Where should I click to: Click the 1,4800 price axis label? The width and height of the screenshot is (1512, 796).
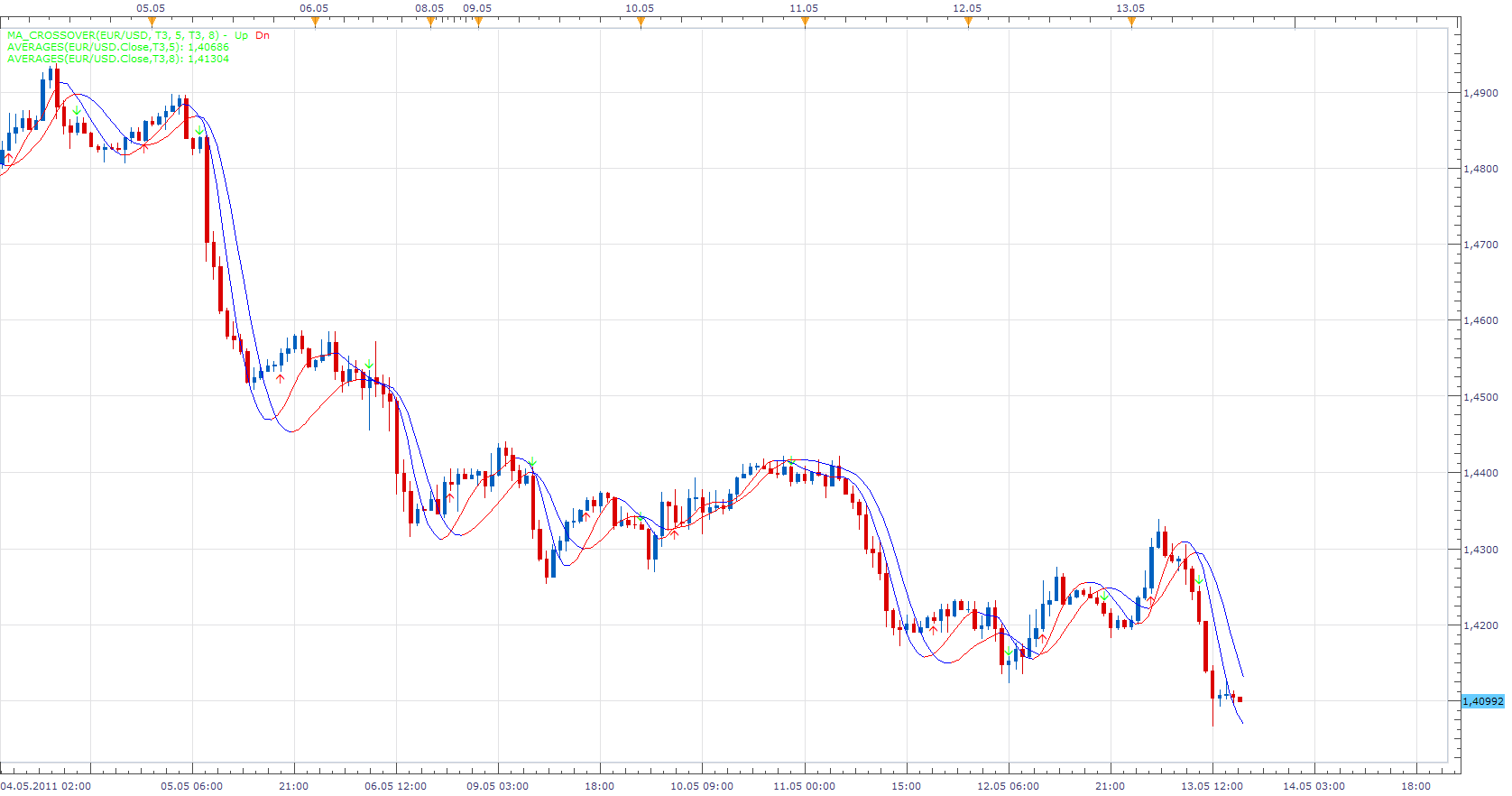(x=1480, y=169)
